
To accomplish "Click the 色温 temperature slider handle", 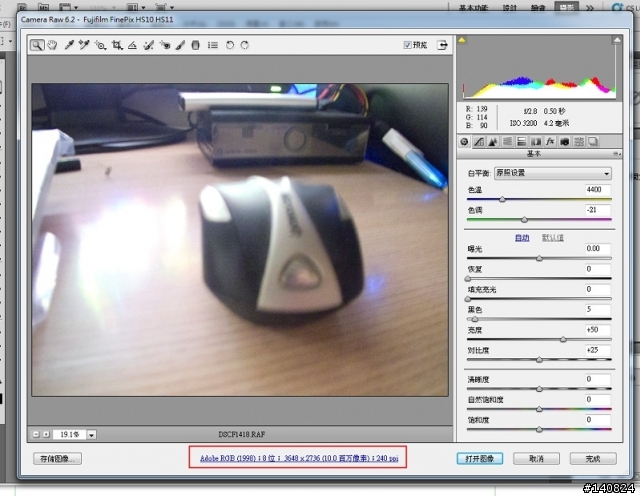I will coord(502,199).
